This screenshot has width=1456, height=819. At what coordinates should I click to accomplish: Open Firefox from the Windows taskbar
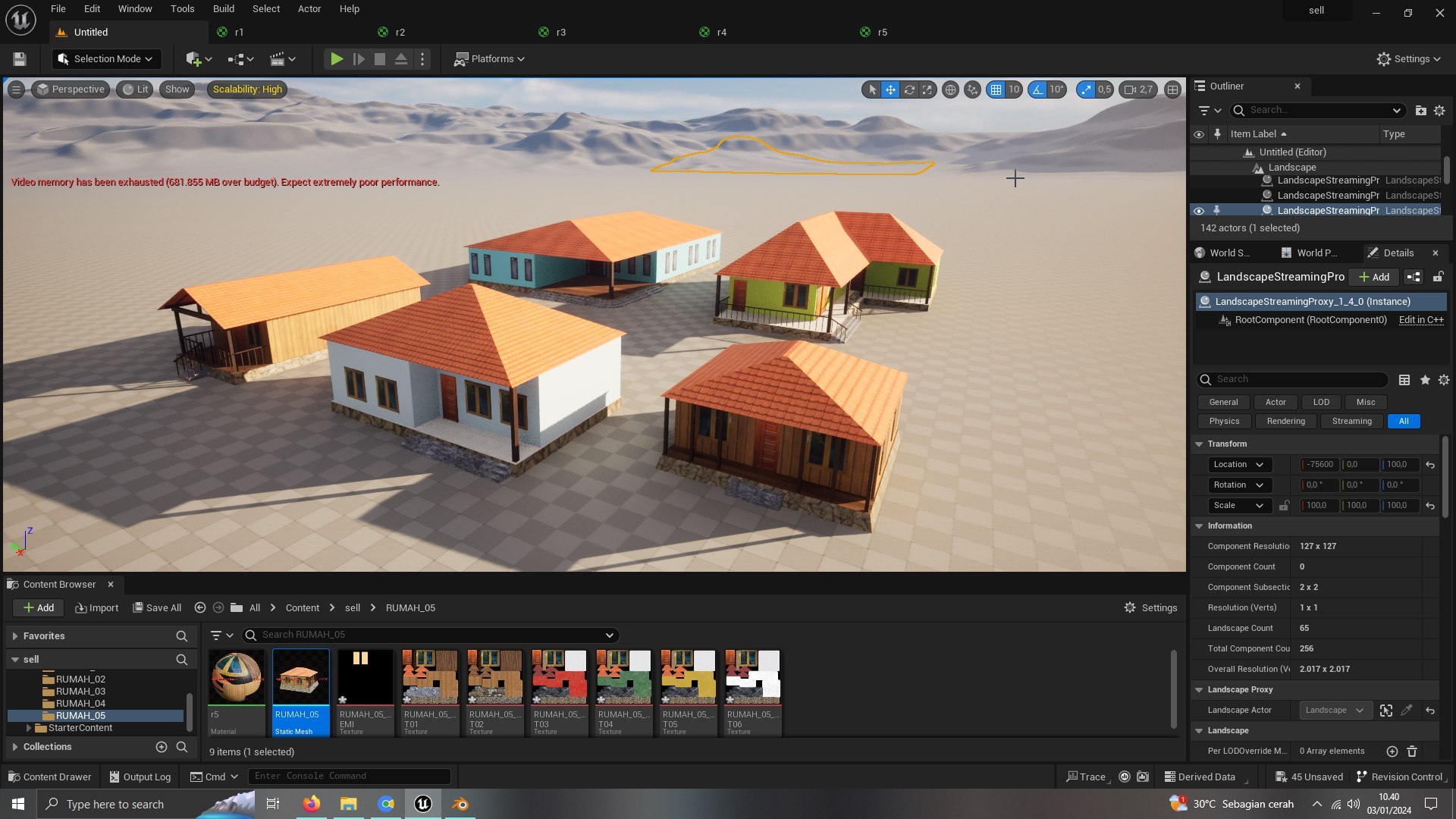click(x=311, y=804)
